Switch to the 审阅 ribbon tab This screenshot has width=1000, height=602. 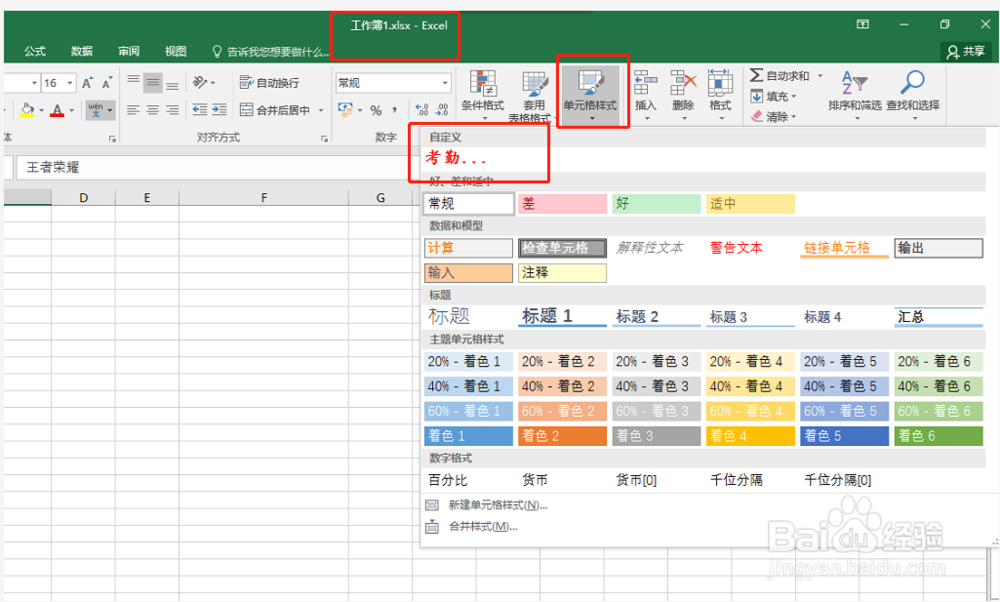pyautogui.click(x=129, y=51)
